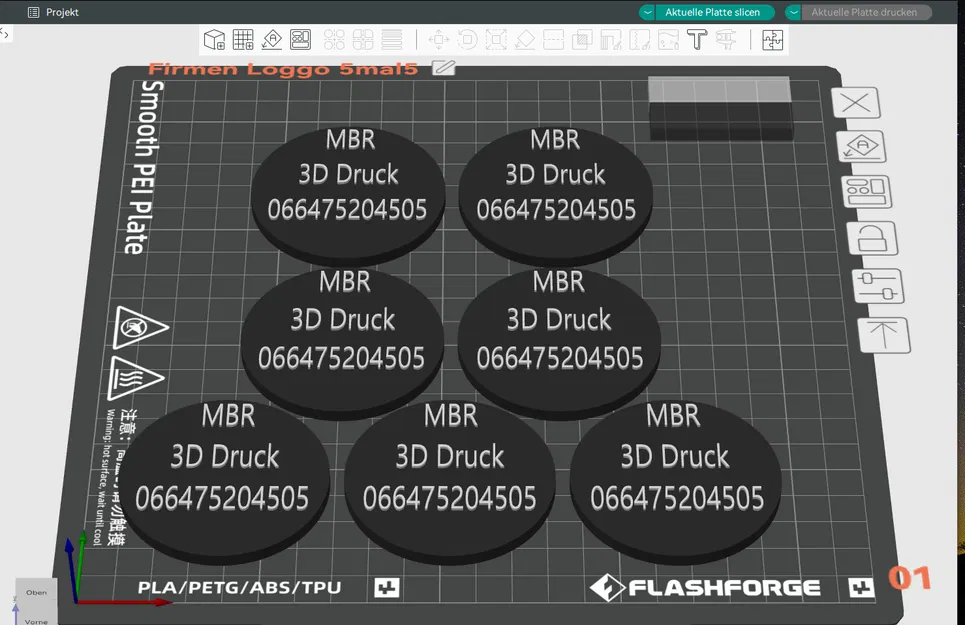Open the Text tool
This screenshot has width=965, height=625.
(696, 38)
